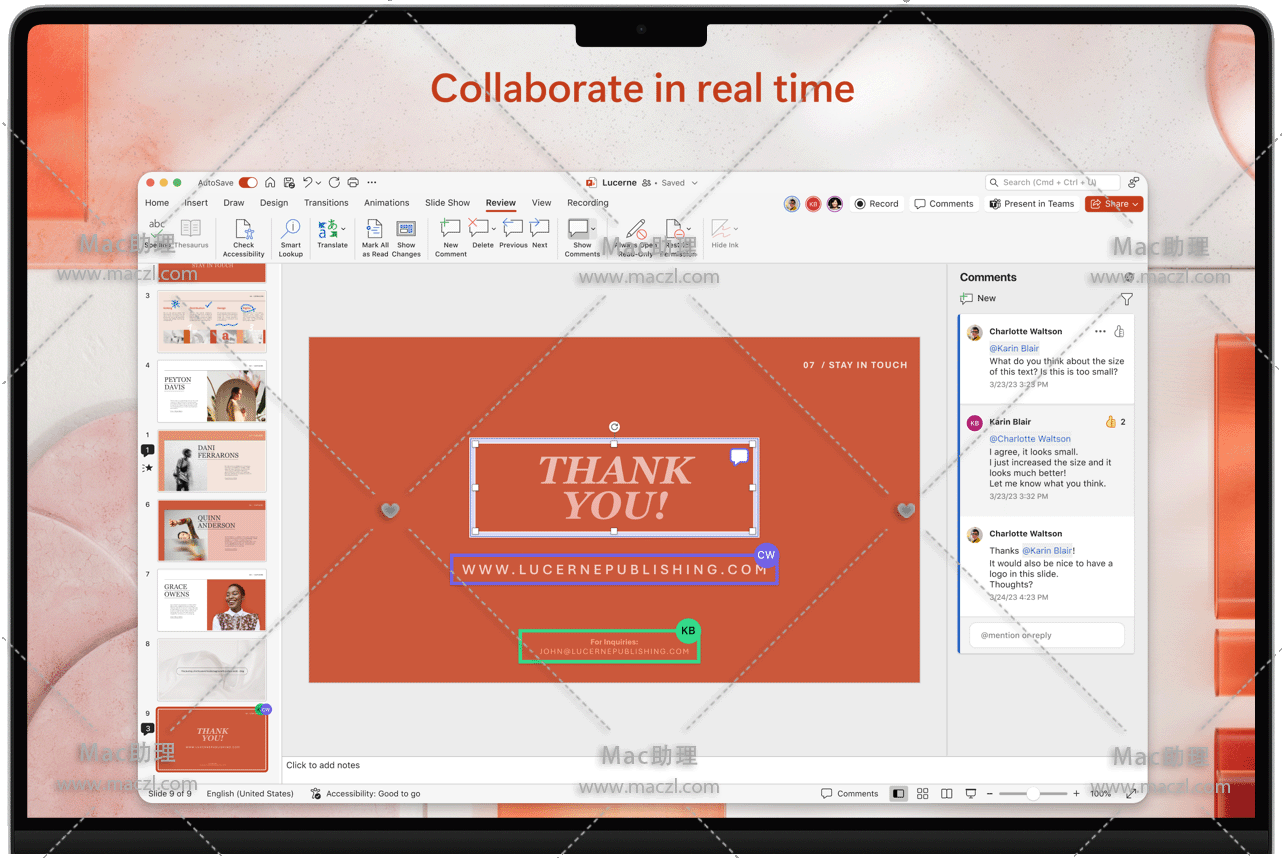This screenshot has width=1282, height=858.
Task: Toggle the AutoSave switch
Action: click(248, 183)
